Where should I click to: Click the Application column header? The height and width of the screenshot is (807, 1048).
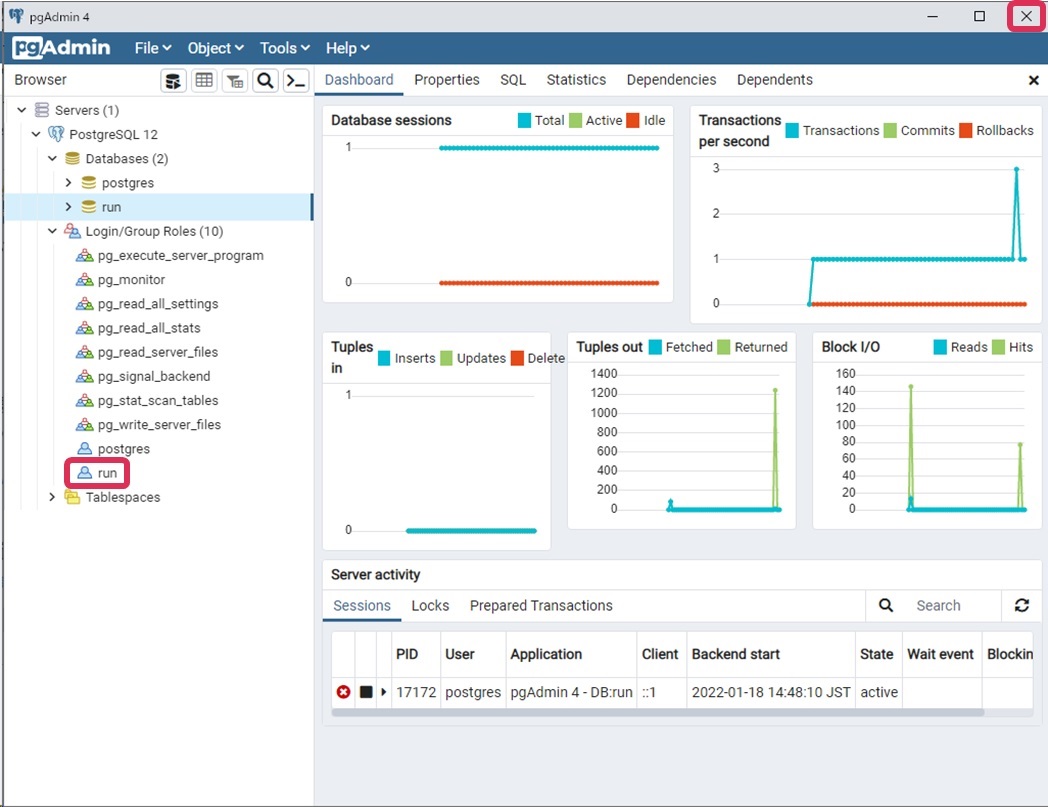click(571, 654)
